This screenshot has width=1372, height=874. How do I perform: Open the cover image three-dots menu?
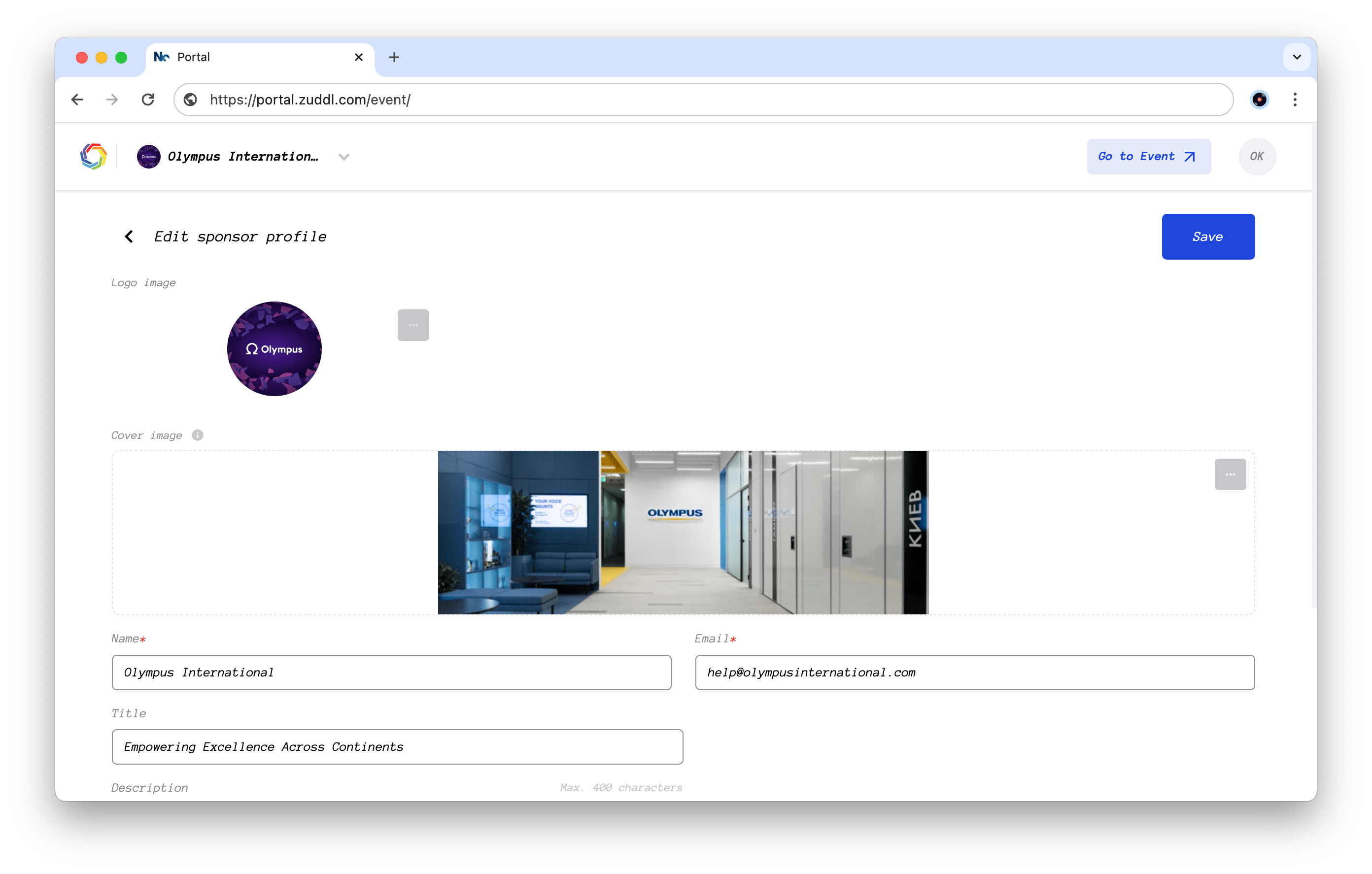click(x=1230, y=474)
